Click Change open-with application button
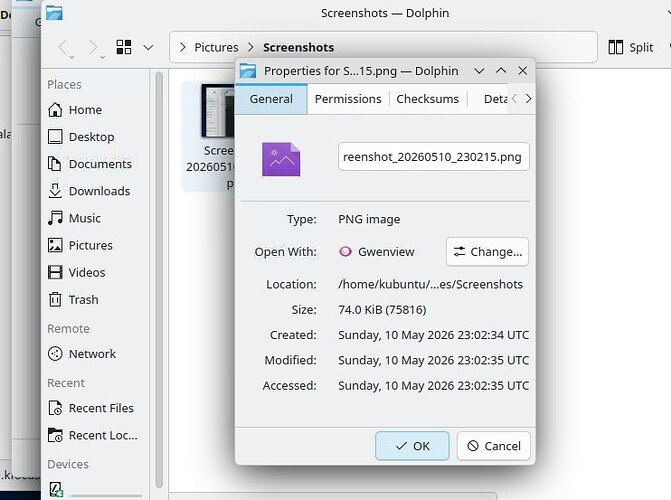The image size is (671, 500). [487, 252]
